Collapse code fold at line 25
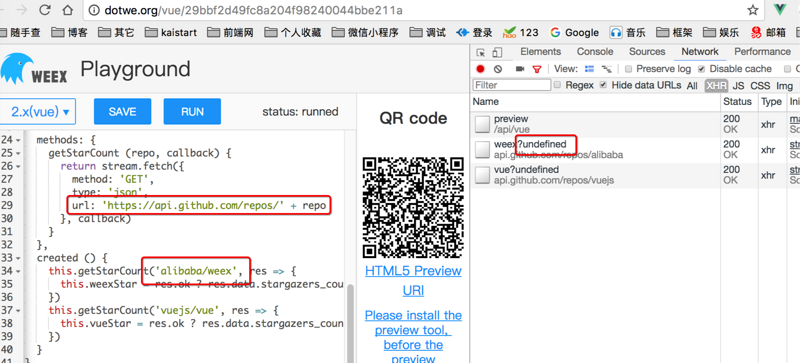Screen dimensions: 800x363 19,153
